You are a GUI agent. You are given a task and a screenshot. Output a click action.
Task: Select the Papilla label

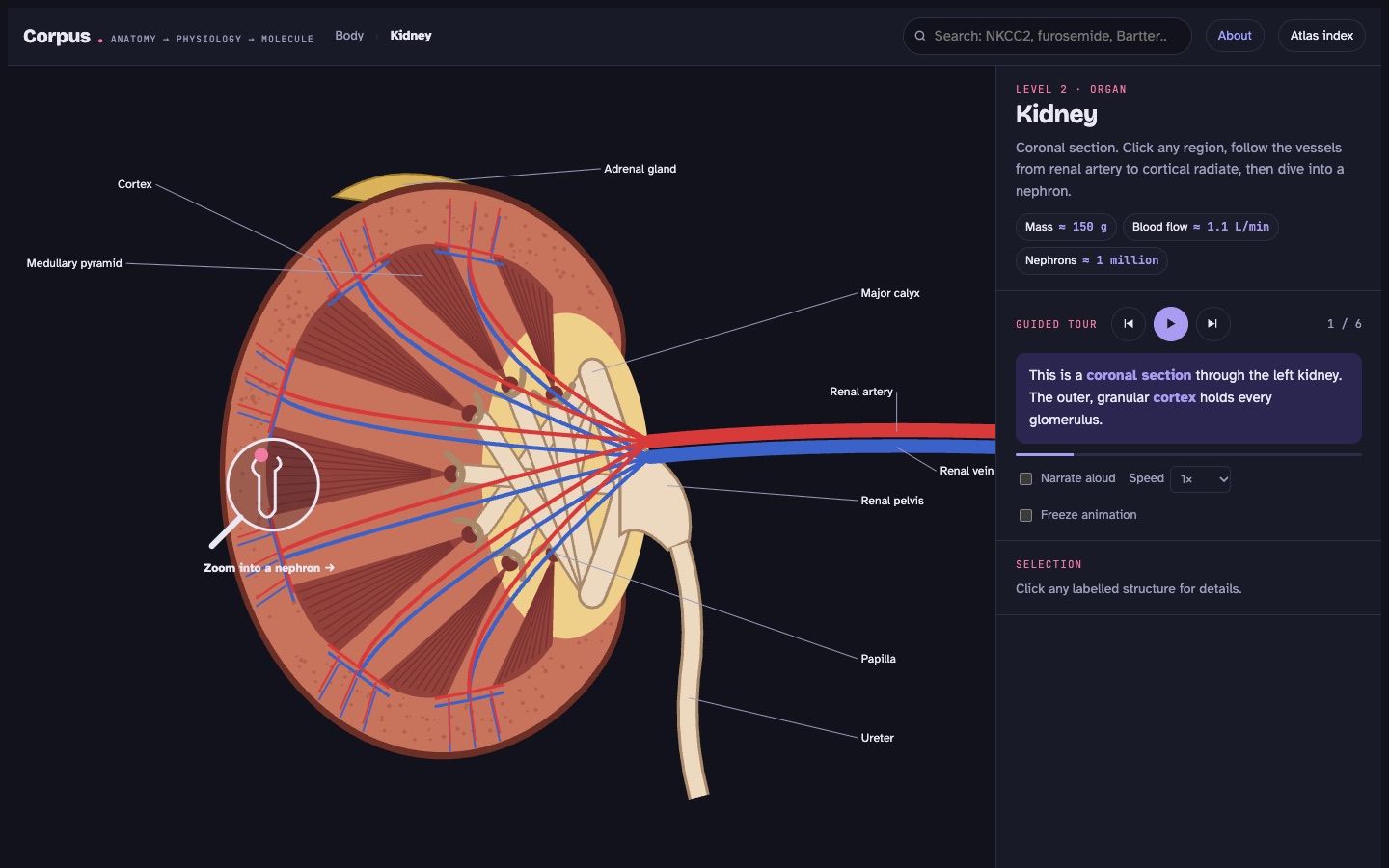pyautogui.click(x=878, y=659)
